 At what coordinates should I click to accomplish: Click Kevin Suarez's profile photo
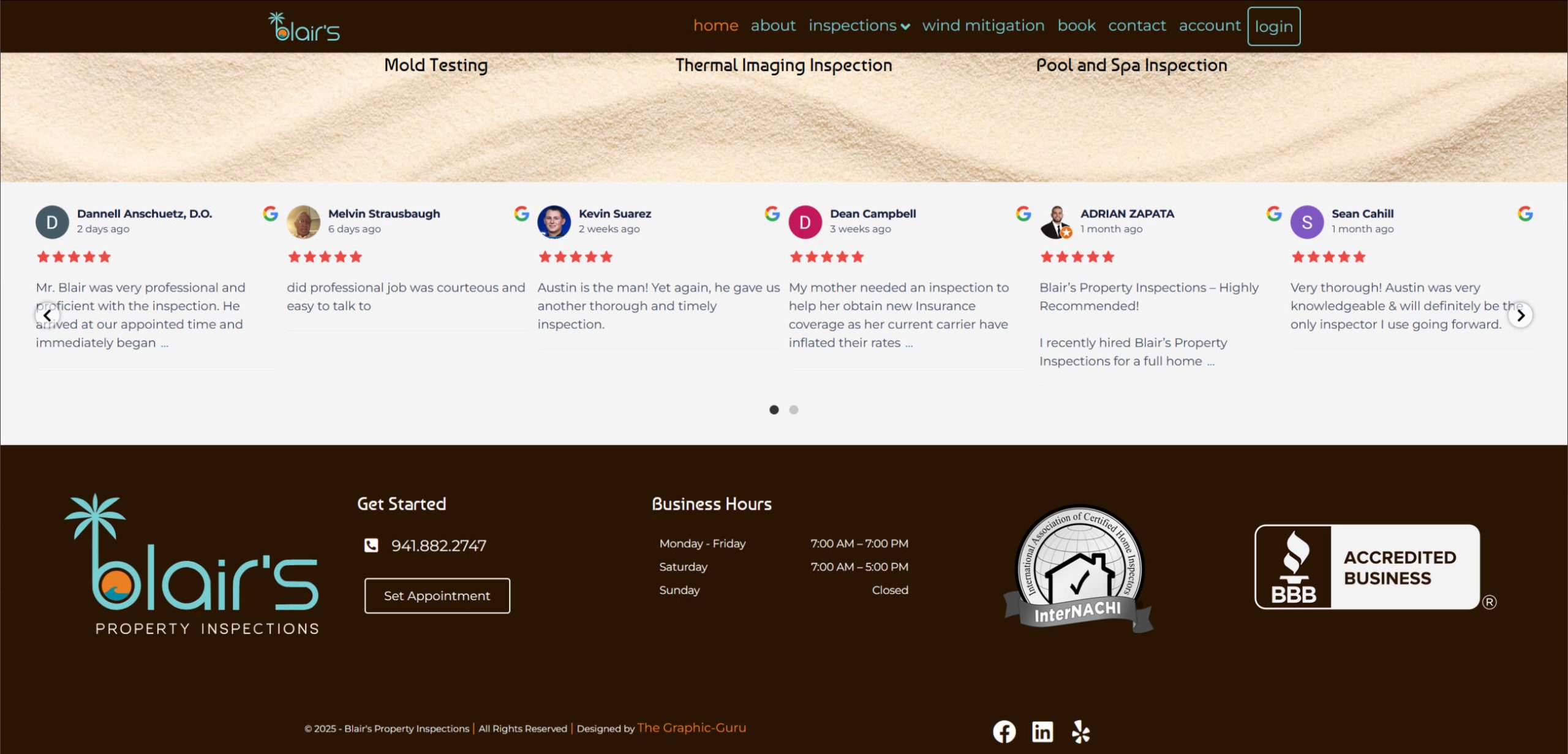pyautogui.click(x=554, y=222)
